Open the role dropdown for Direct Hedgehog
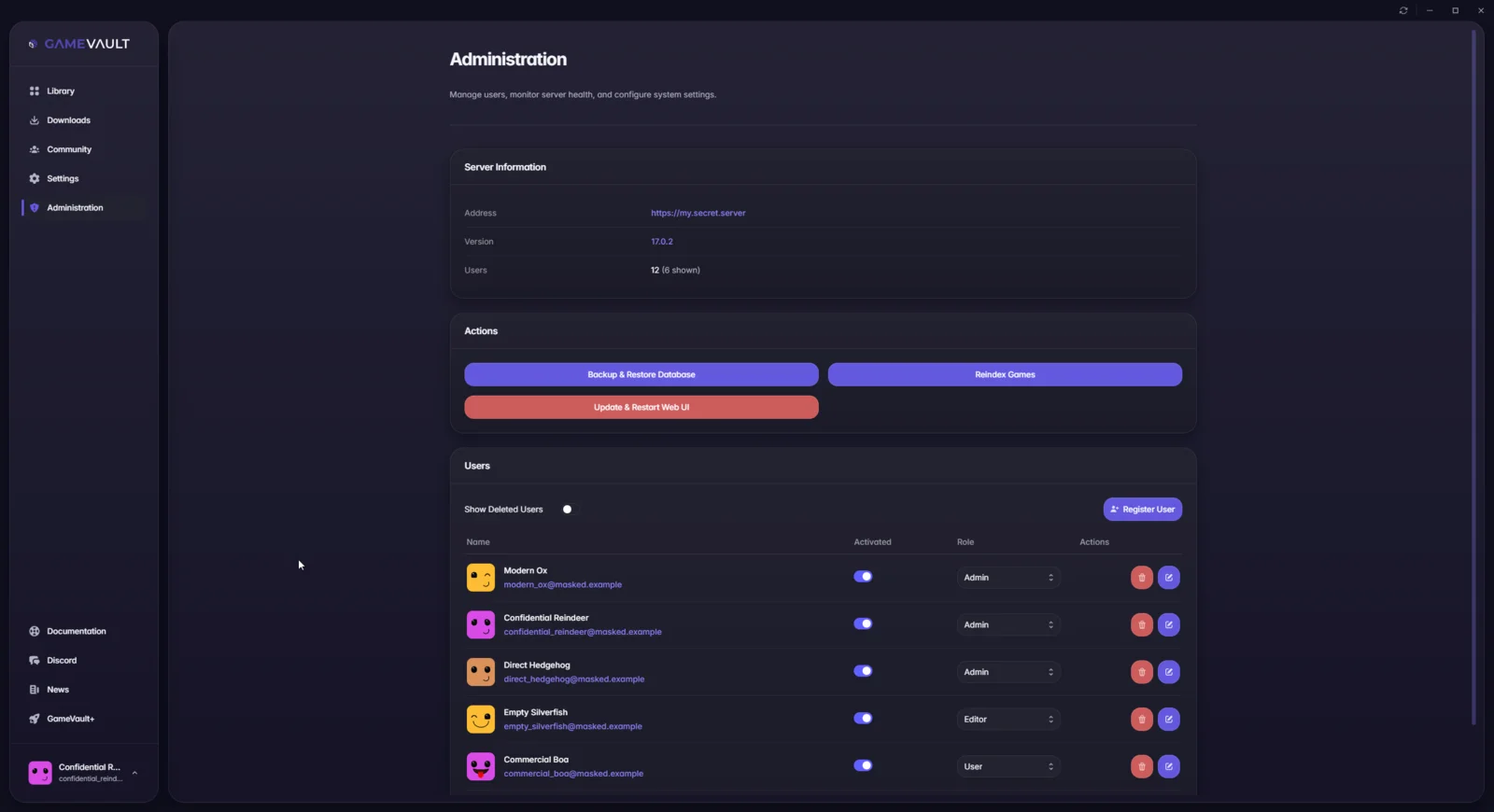The height and width of the screenshot is (812, 1494). click(x=1008, y=672)
